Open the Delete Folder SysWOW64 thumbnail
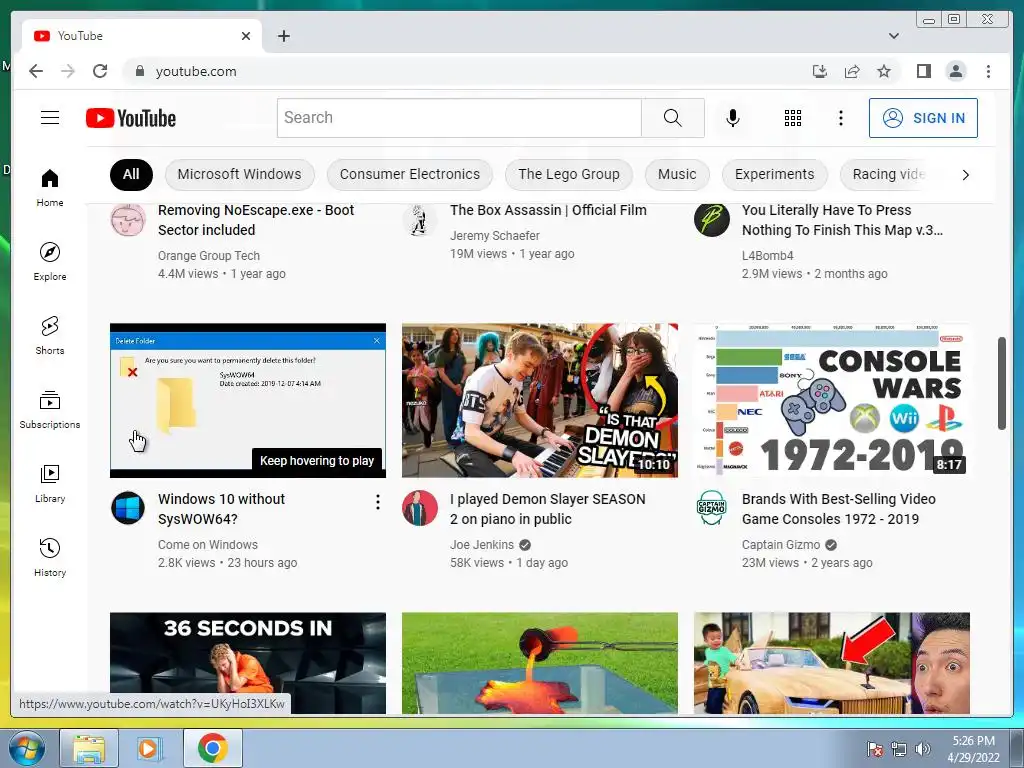 [248, 400]
